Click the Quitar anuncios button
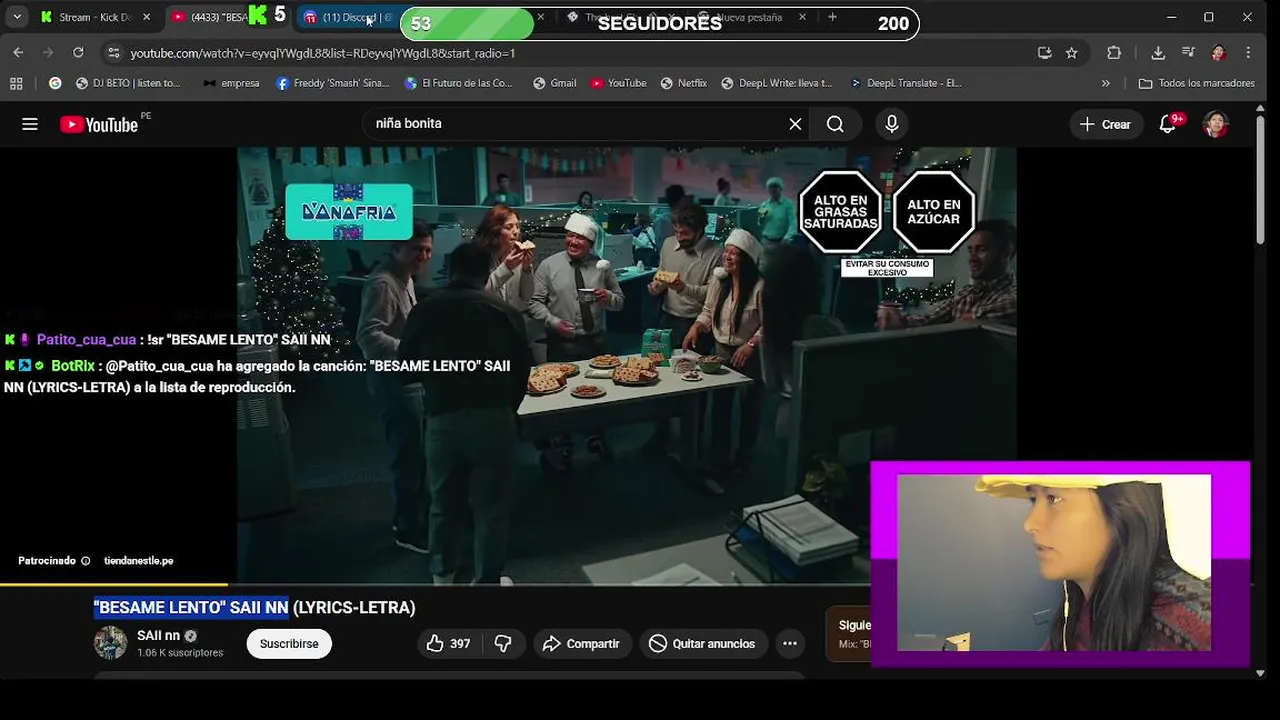Image resolution: width=1280 pixels, height=720 pixels. click(702, 644)
